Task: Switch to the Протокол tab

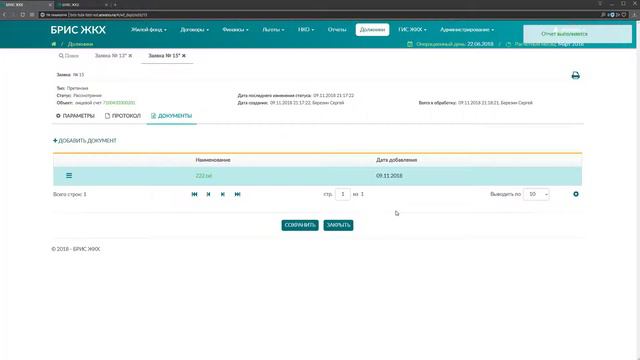Action: tap(122, 116)
